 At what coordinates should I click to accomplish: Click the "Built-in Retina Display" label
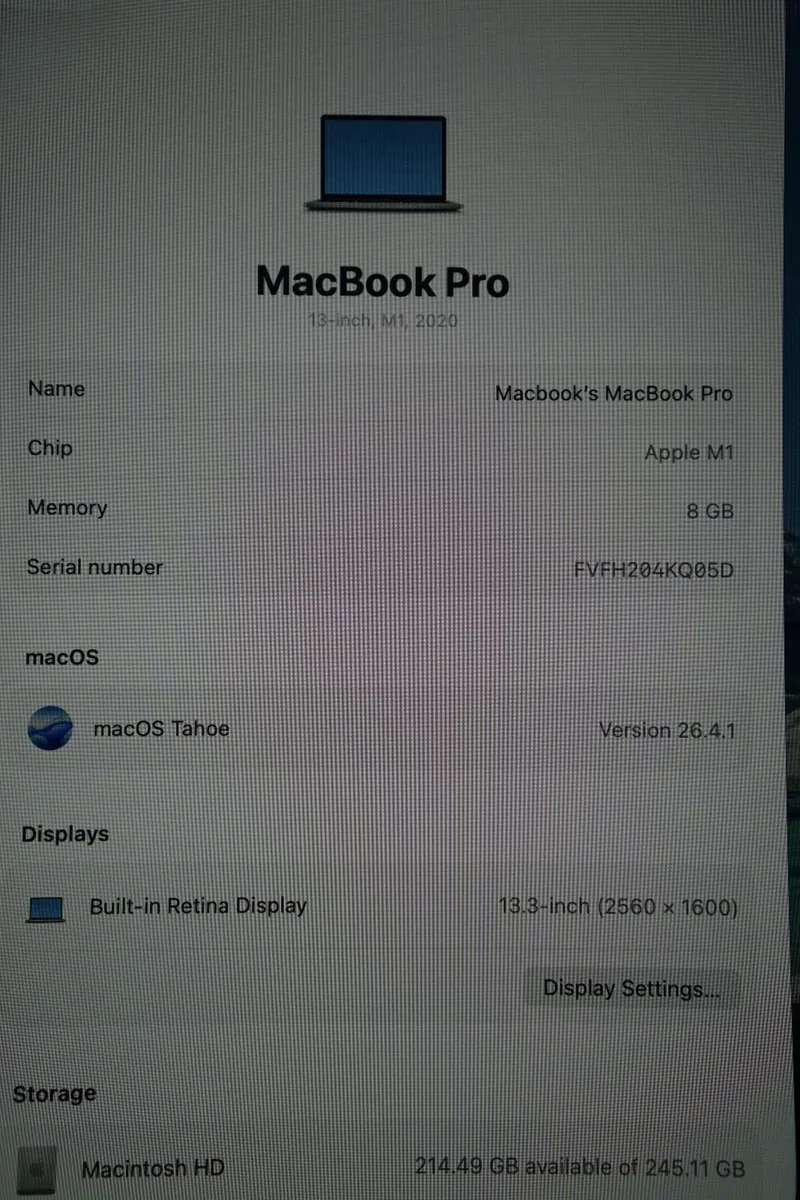point(198,907)
